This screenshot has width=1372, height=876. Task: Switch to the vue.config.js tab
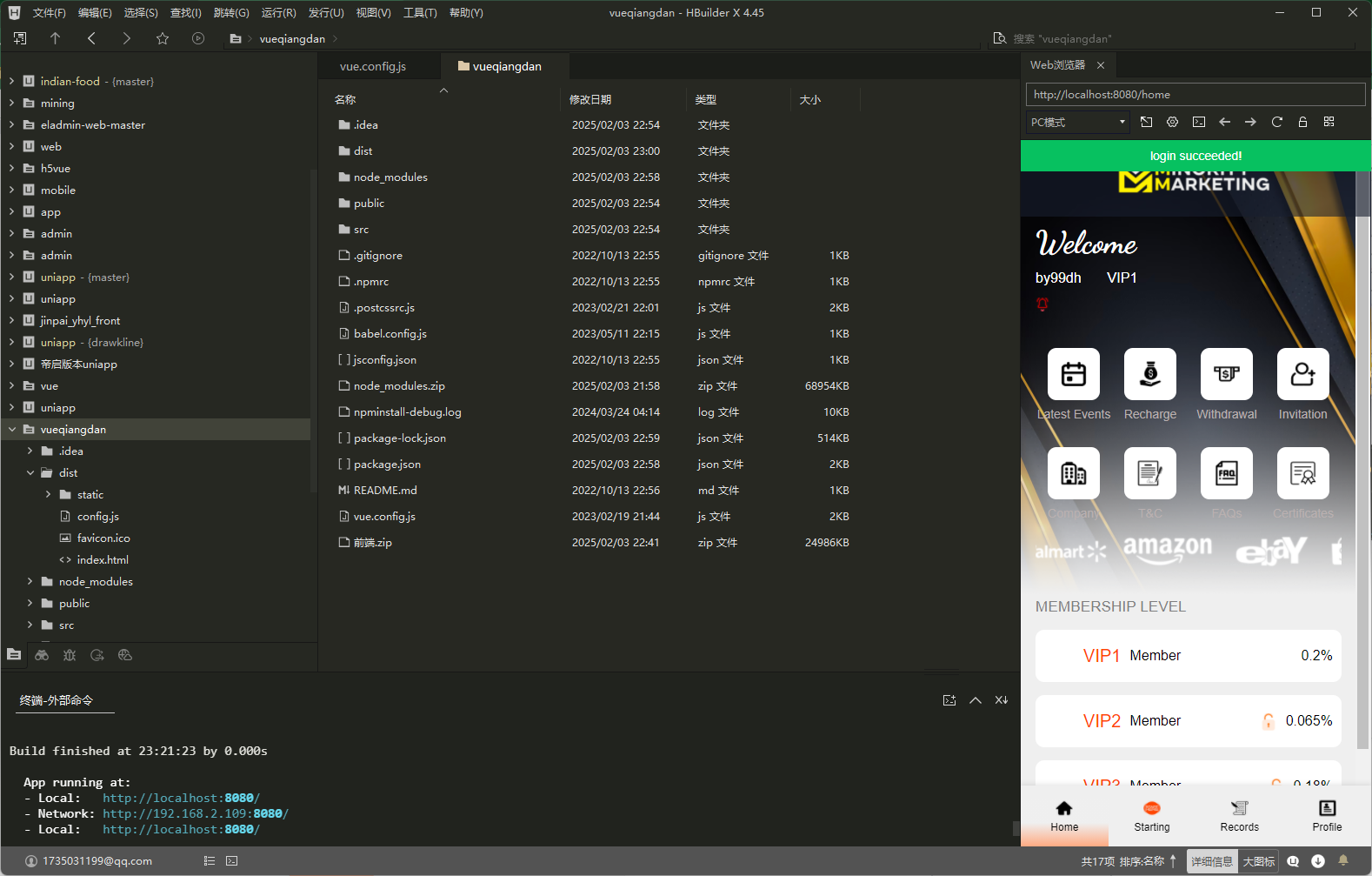pyautogui.click(x=373, y=66)
